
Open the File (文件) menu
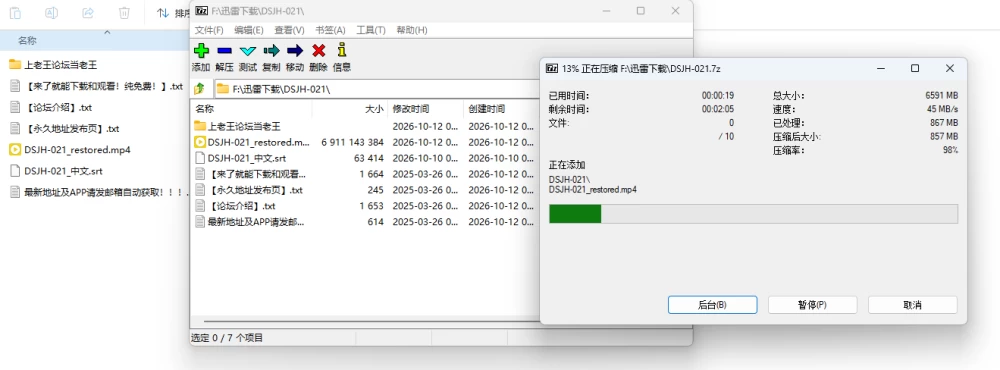pyautogui.click(x=209, y=30)
